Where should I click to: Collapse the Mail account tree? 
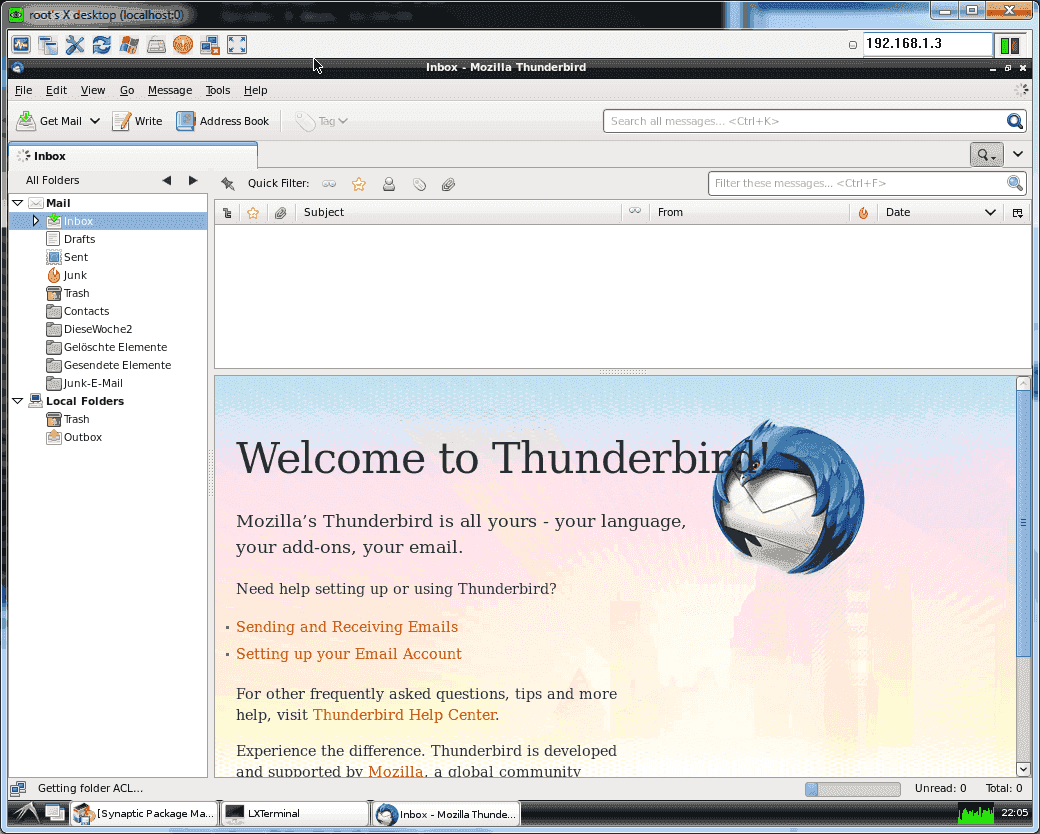pos(18,203)
